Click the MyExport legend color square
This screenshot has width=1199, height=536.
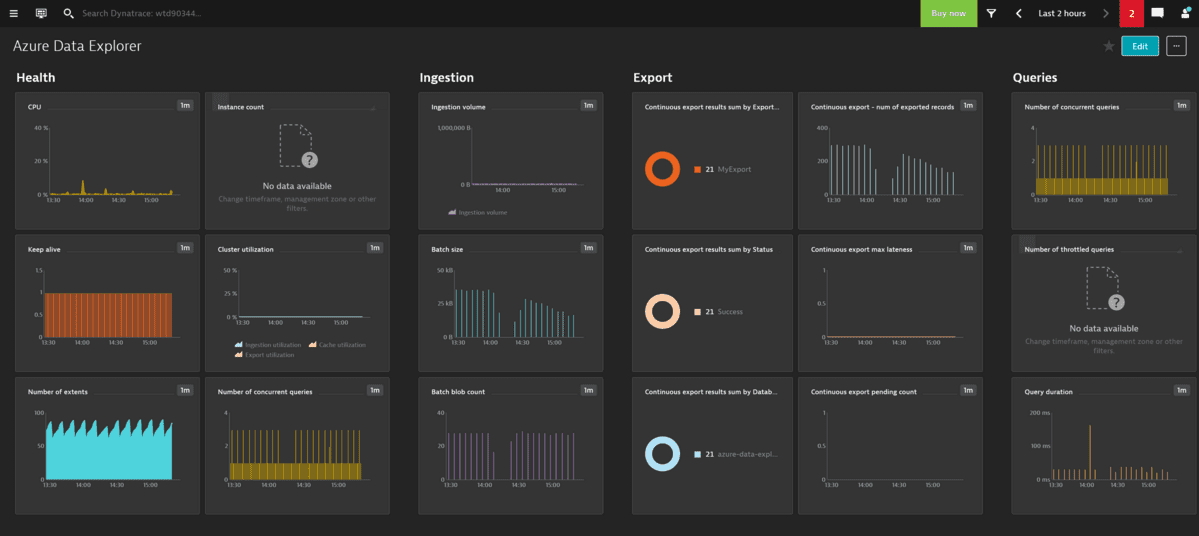(x=697, y=169)
